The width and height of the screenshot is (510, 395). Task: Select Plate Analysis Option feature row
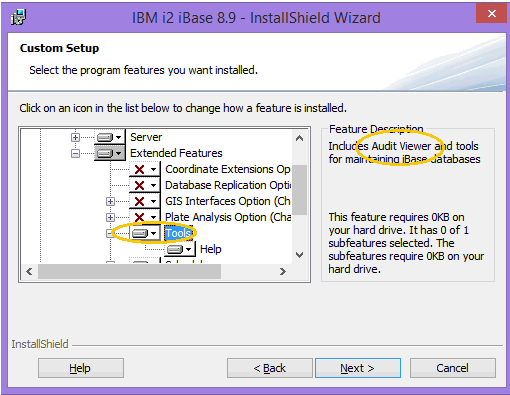[228, 217]
